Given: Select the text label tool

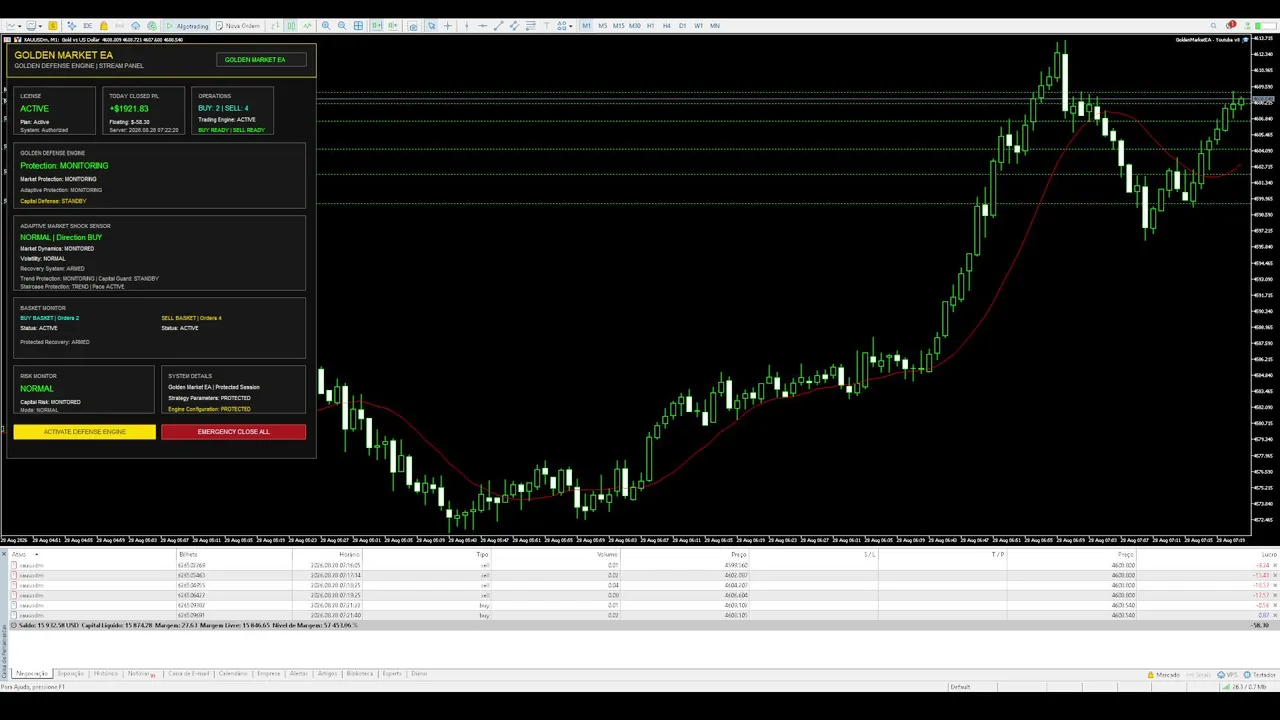Looking at the screenshot, I should coord(547,26).
